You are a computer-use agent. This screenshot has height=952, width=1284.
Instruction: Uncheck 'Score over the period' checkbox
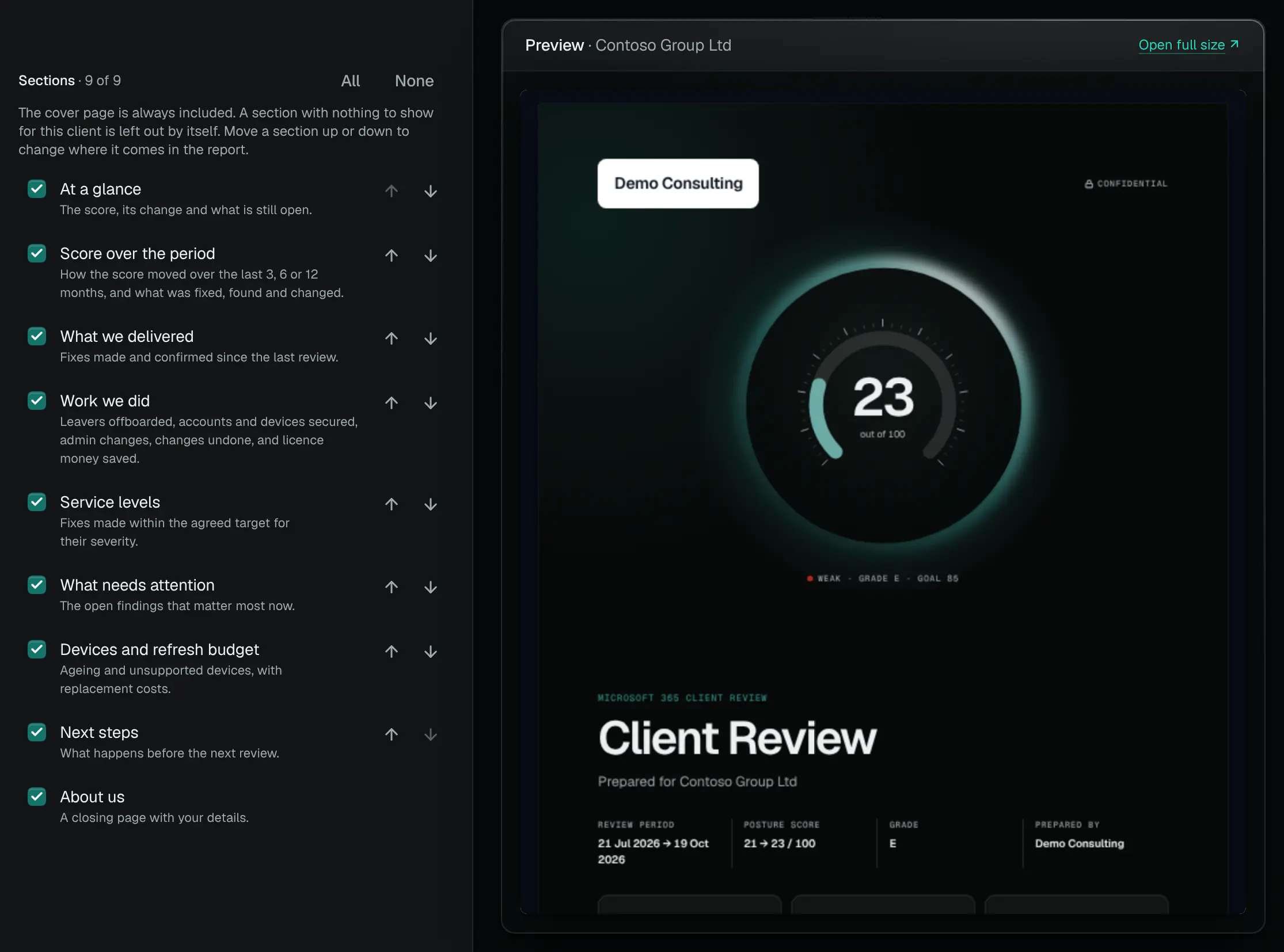coord(37,253)
